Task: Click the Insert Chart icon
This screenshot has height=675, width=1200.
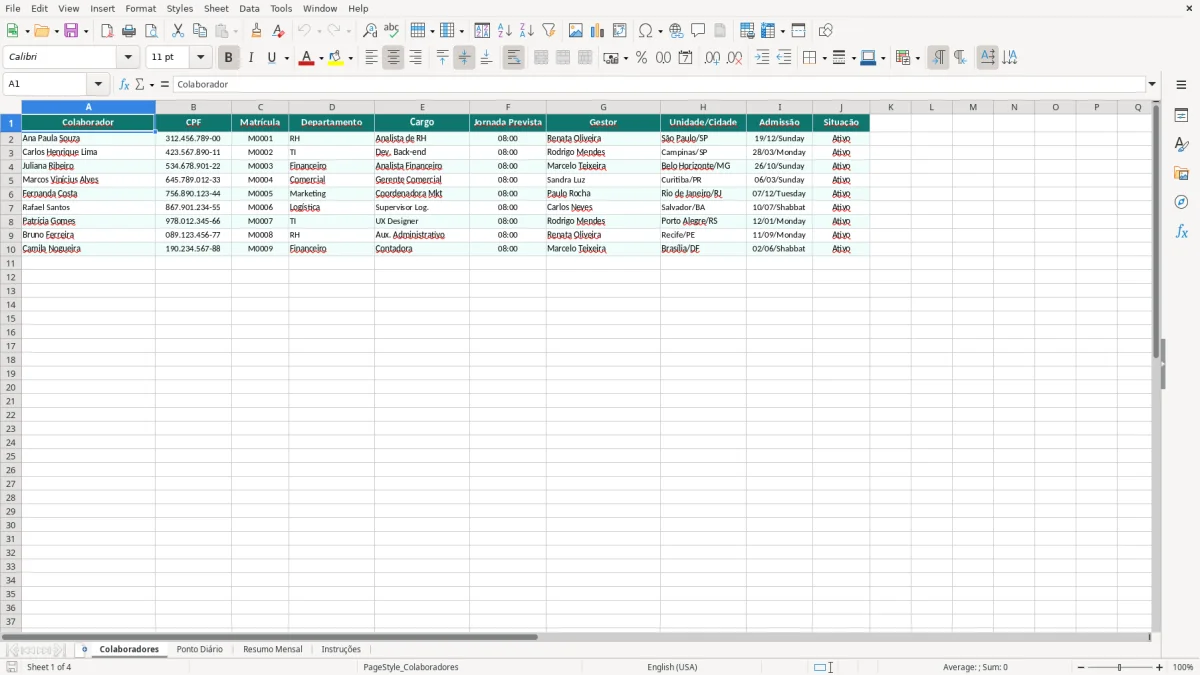Action: click(598, 31)
